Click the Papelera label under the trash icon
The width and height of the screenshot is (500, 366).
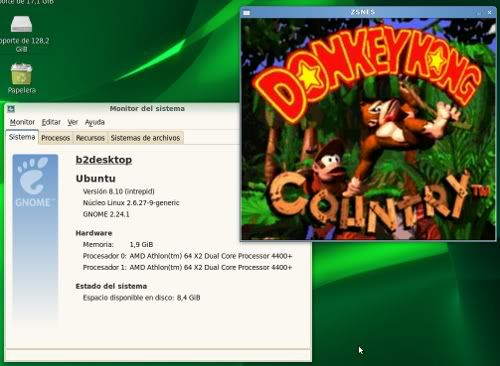(x=22, y=90)
